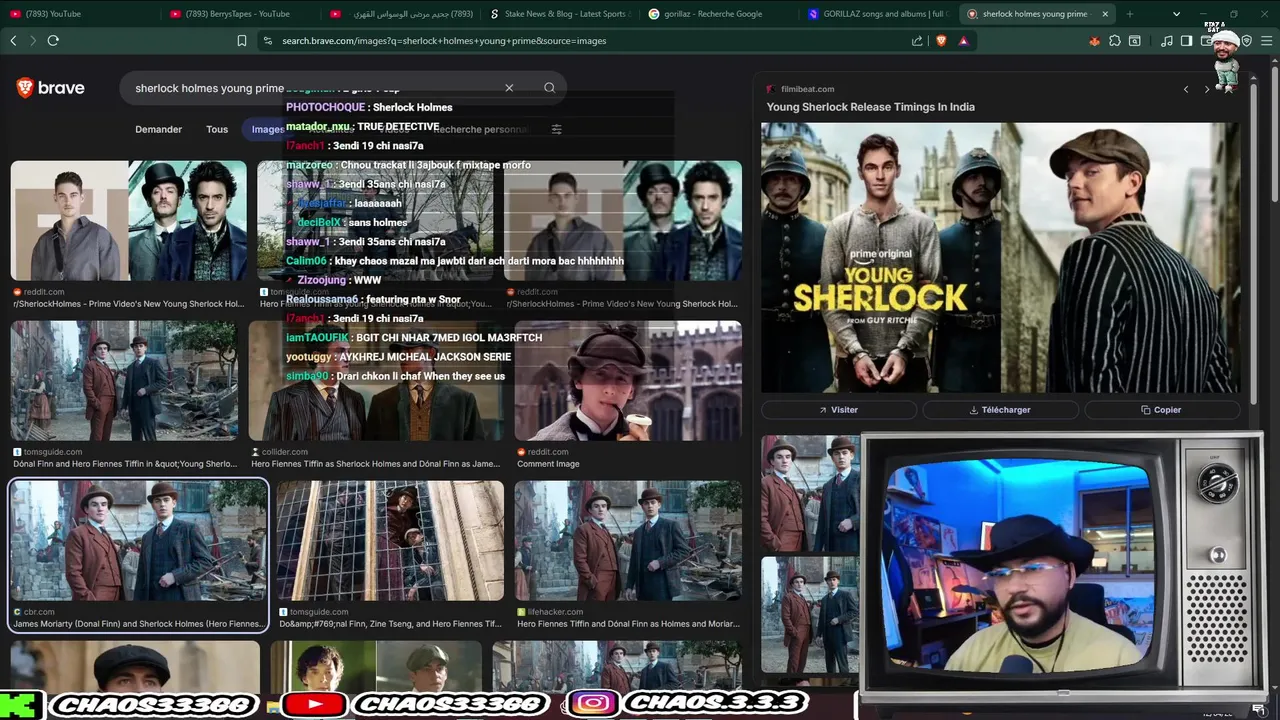Reload the page with refresh icon
Image resolution: width=1280 pixels, height=720 pixels.
pyautogui.click(x=53, y=41)
